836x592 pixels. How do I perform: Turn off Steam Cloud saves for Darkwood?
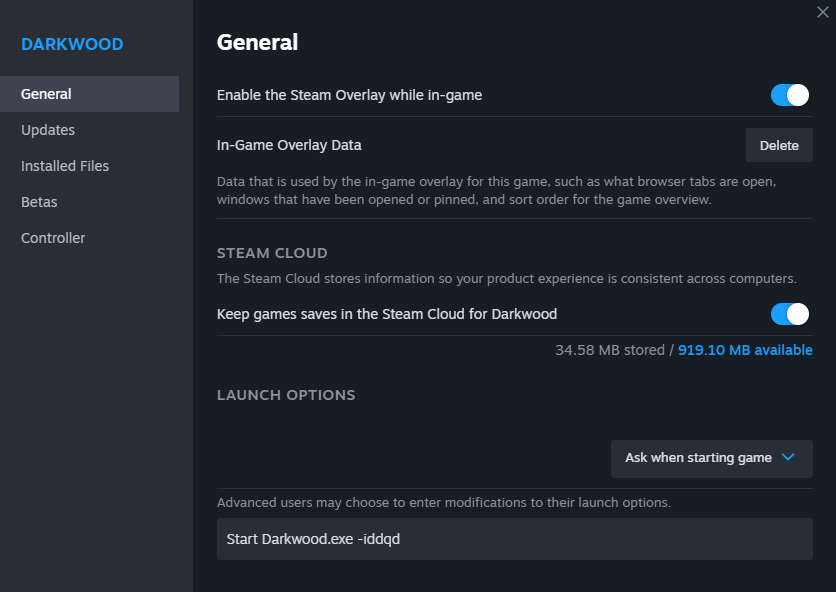pos(789,314)
